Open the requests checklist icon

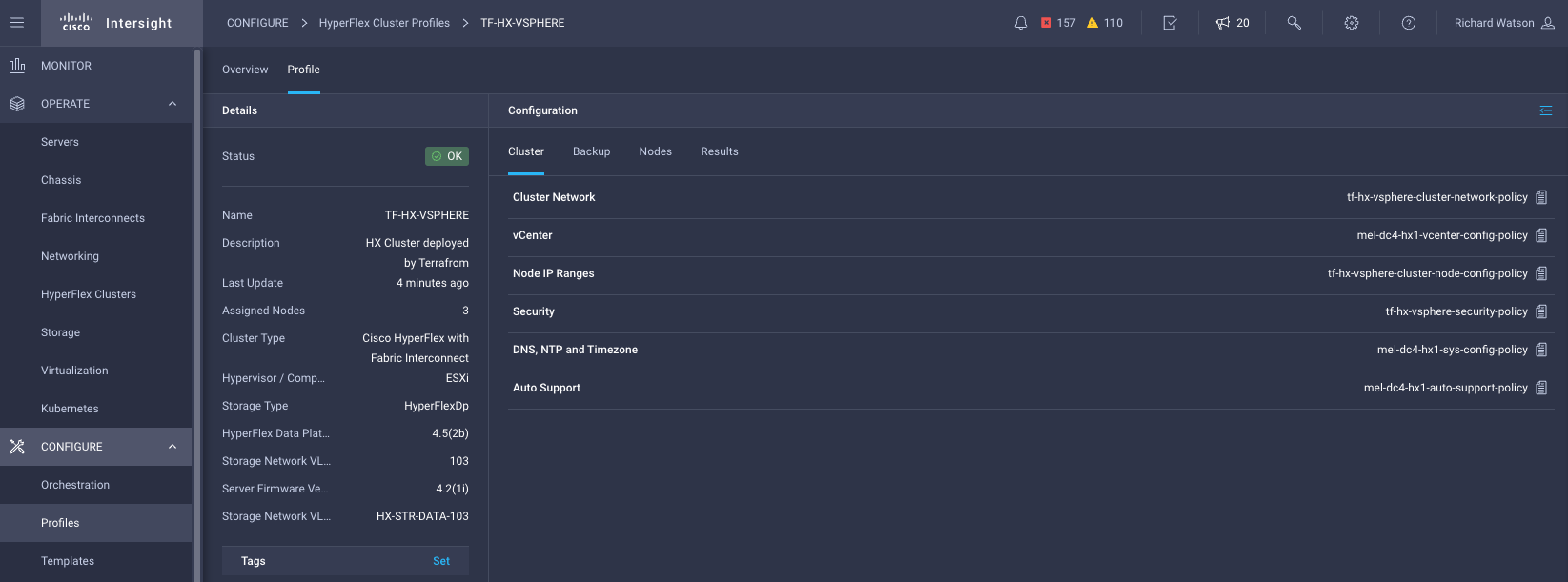point(1170,23)
